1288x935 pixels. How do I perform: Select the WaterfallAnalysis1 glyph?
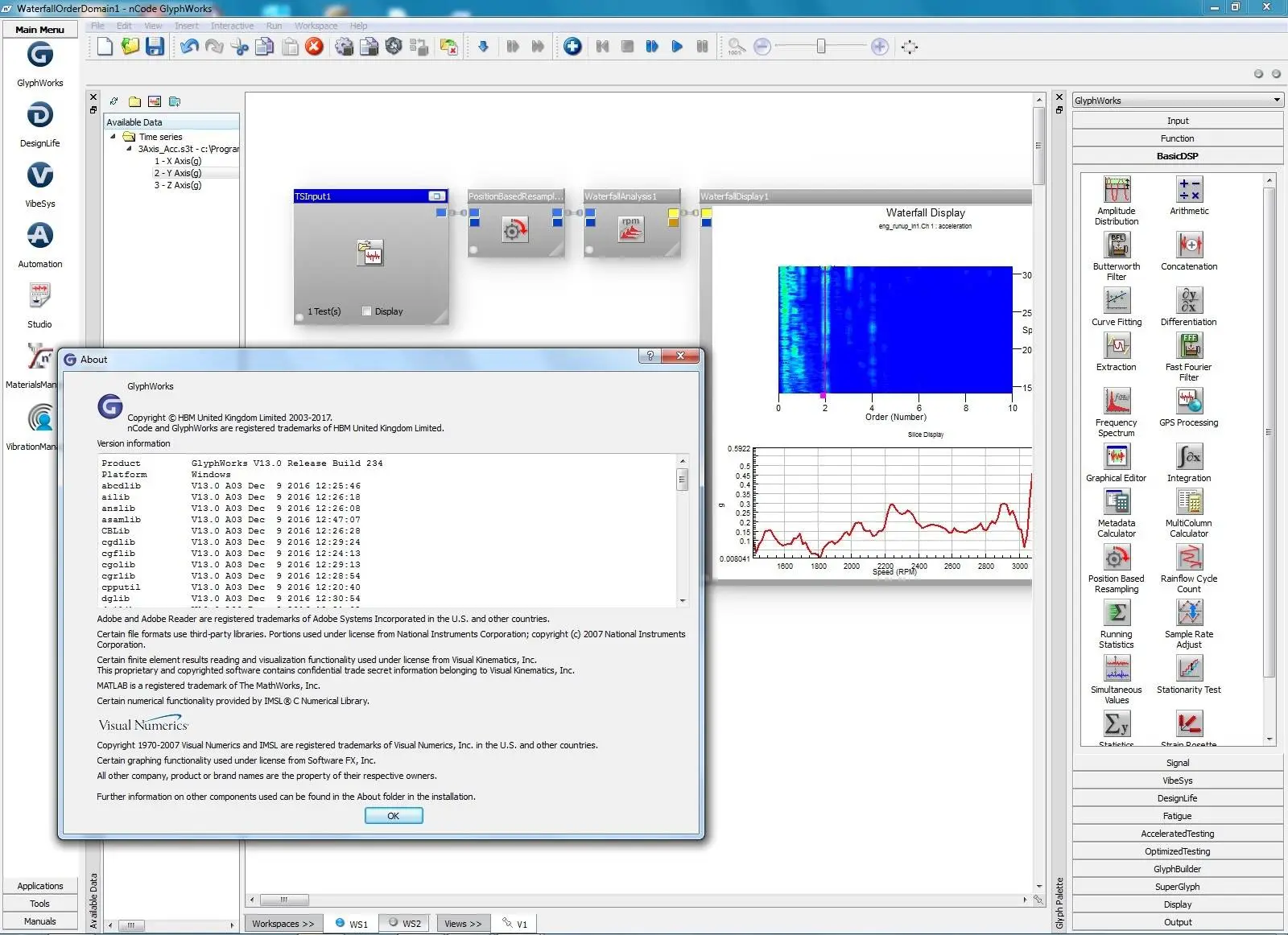point(631,223)
